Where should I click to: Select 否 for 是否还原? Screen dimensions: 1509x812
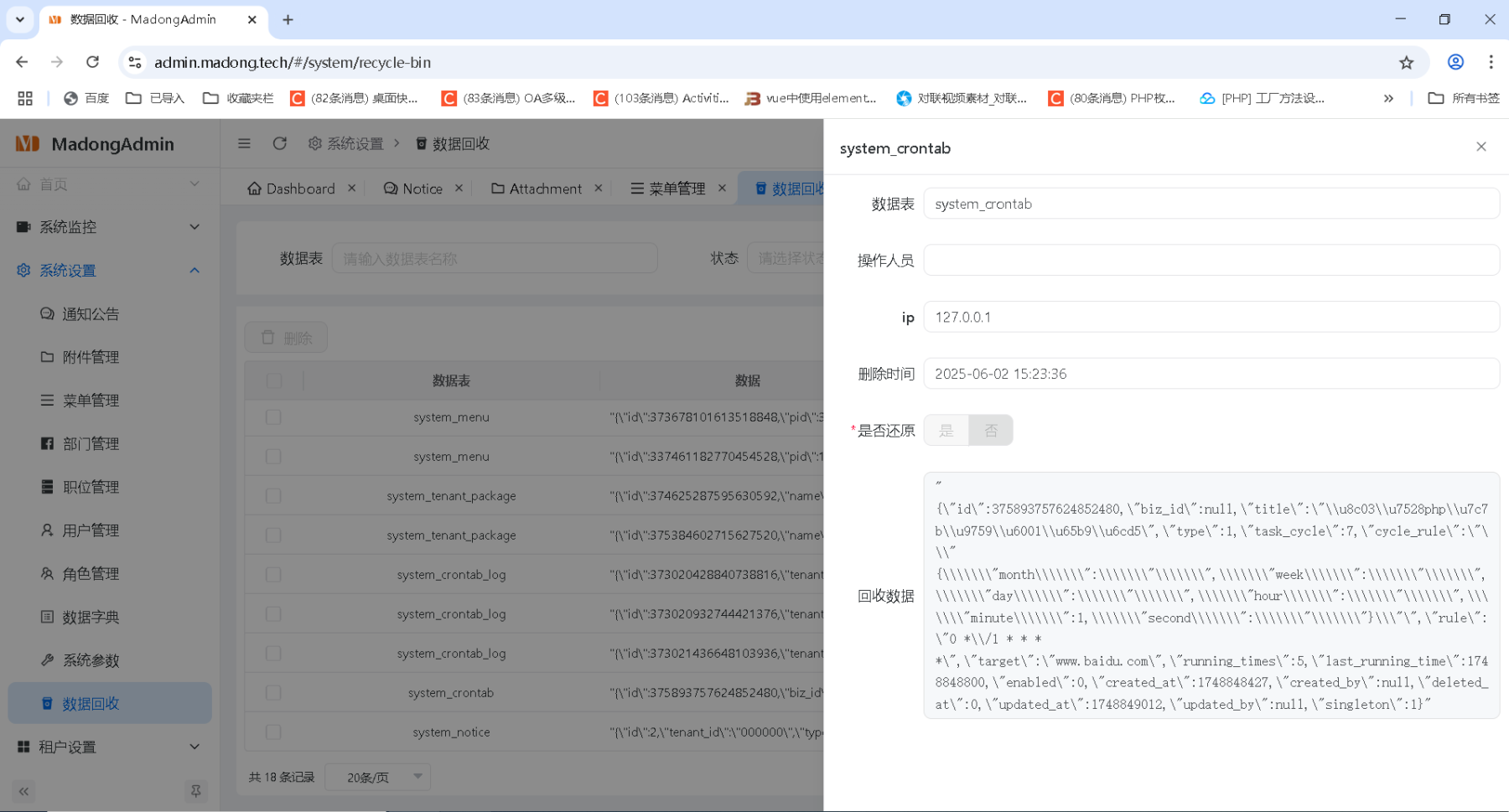[x=991, y=430]
